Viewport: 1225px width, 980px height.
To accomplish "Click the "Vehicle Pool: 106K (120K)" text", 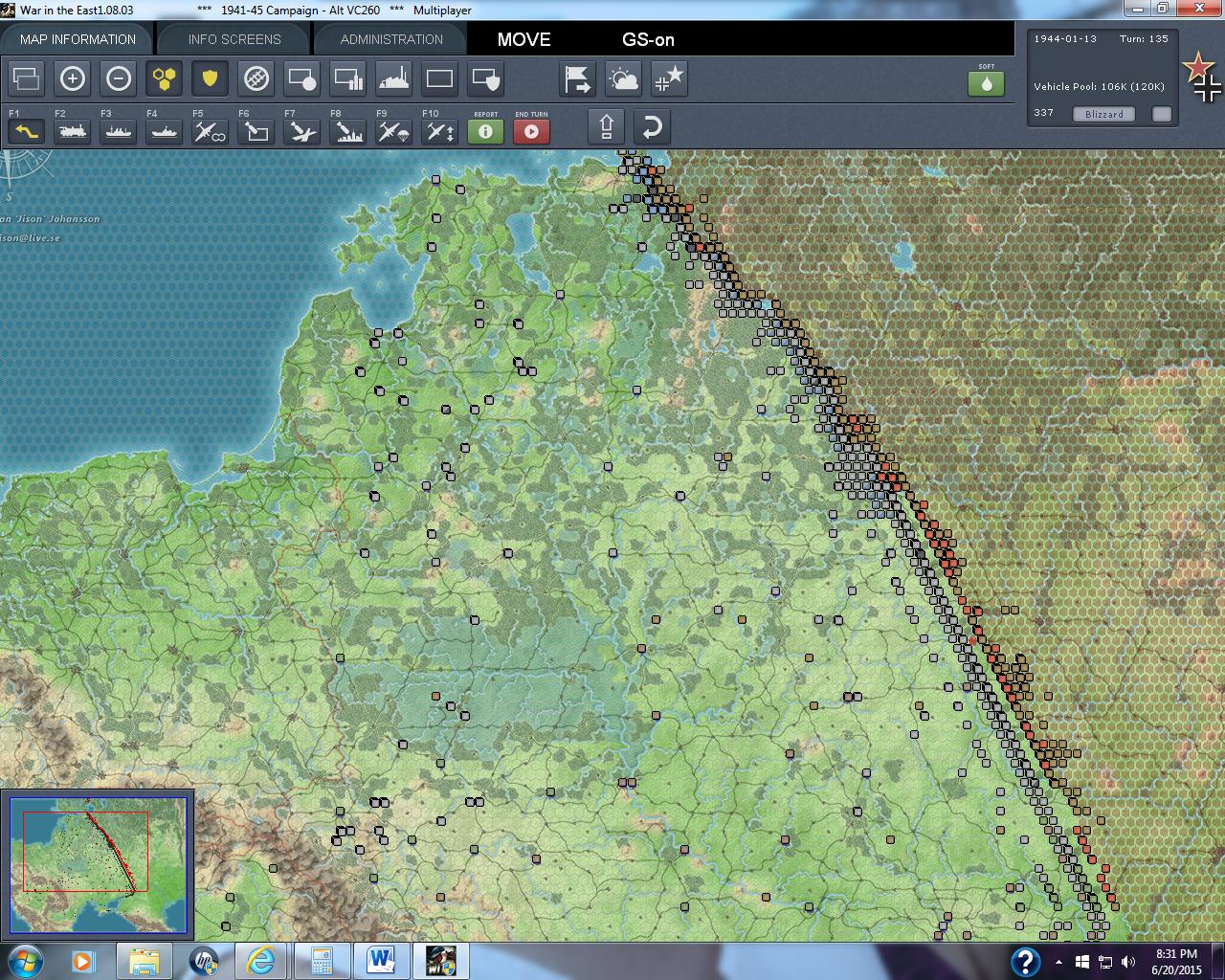I will point(1099,86).
